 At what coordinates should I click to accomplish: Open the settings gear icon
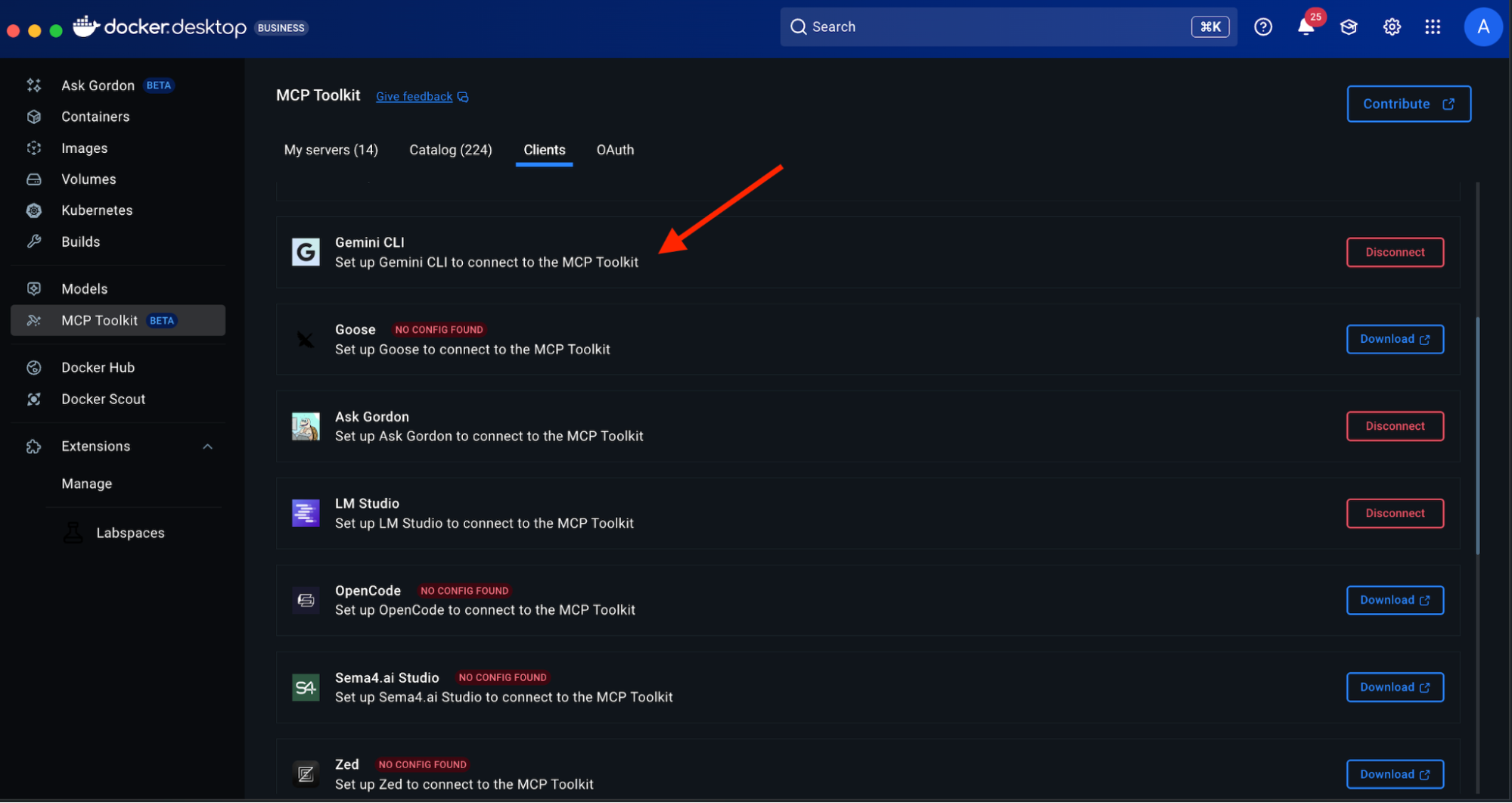(1392, 27)
